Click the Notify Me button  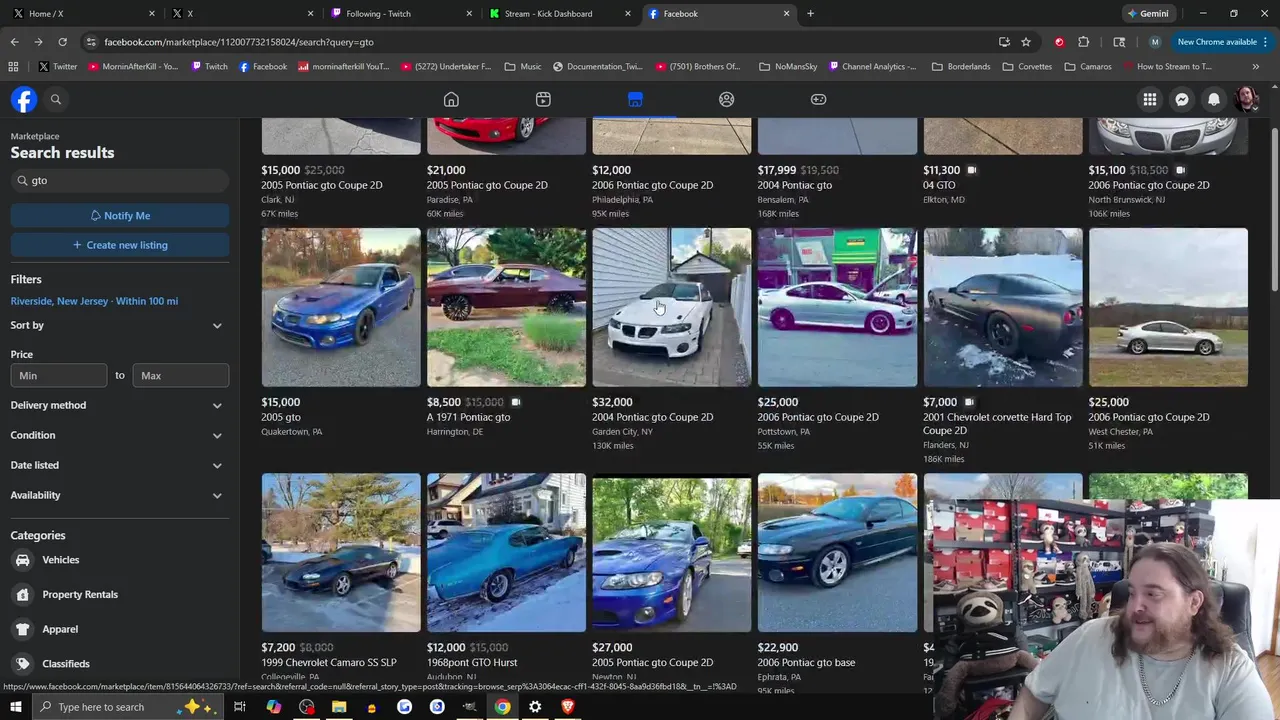[x=119, y=215]
